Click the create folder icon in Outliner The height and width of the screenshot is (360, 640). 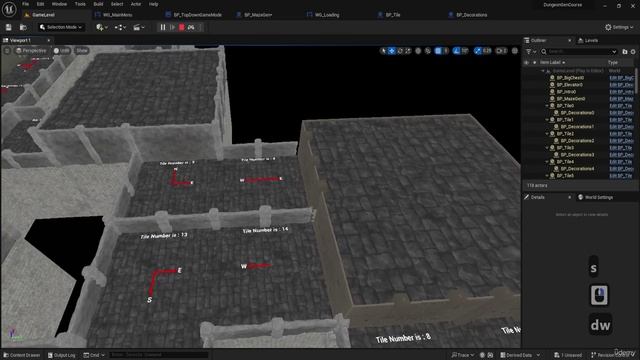(x=625, y=52)
